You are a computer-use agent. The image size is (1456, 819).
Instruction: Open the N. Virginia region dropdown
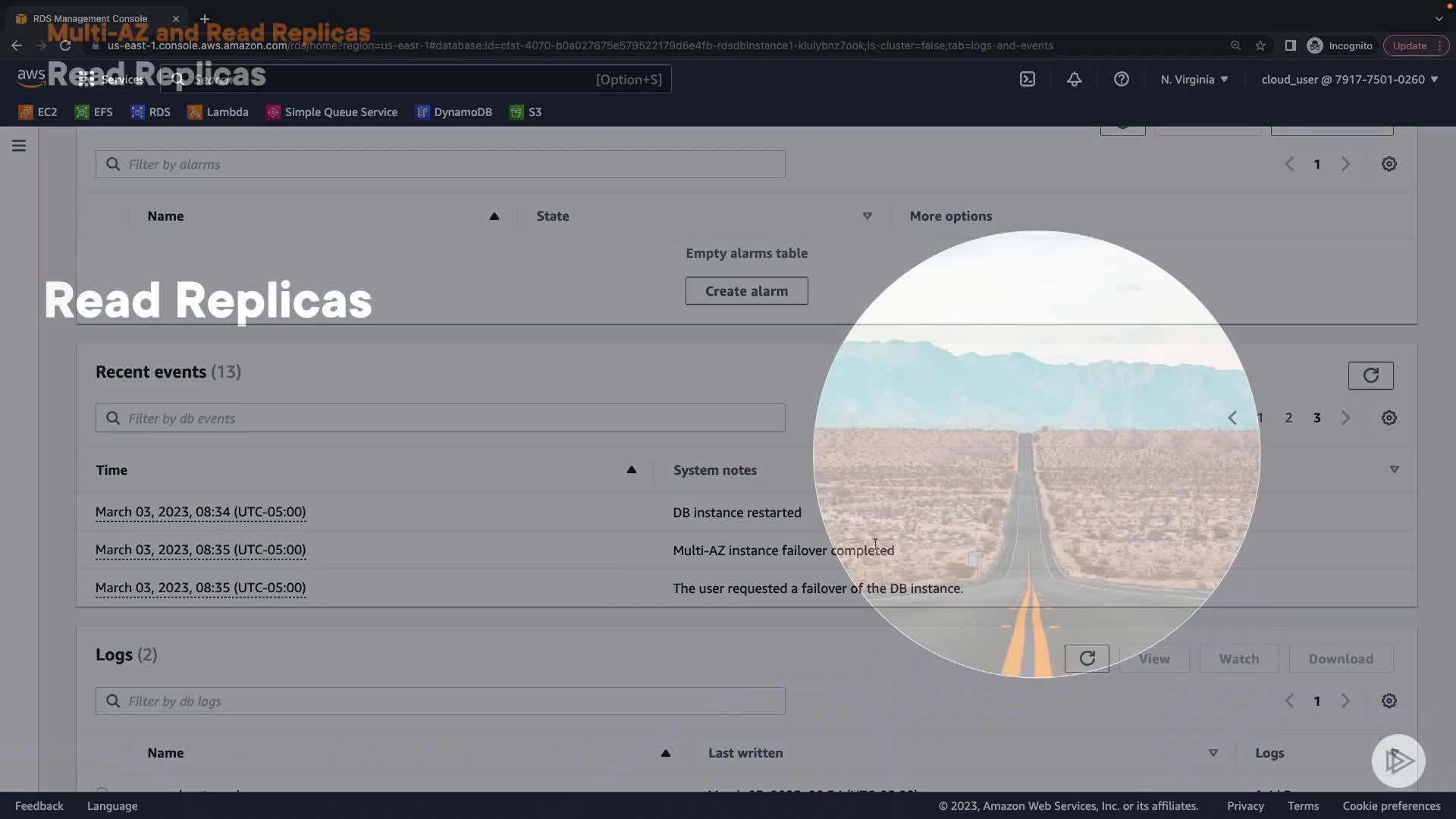click(1194, 79)
